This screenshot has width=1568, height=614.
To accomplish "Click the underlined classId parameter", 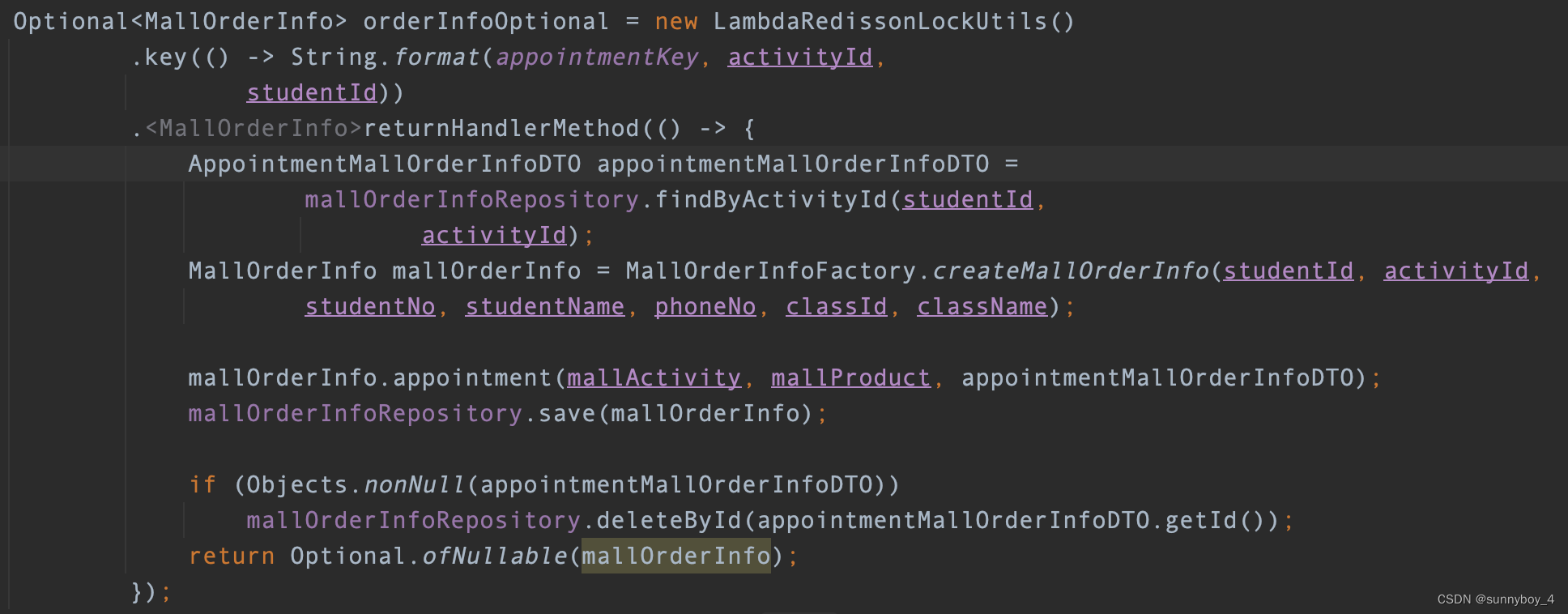I will click(x=837, y=306).
